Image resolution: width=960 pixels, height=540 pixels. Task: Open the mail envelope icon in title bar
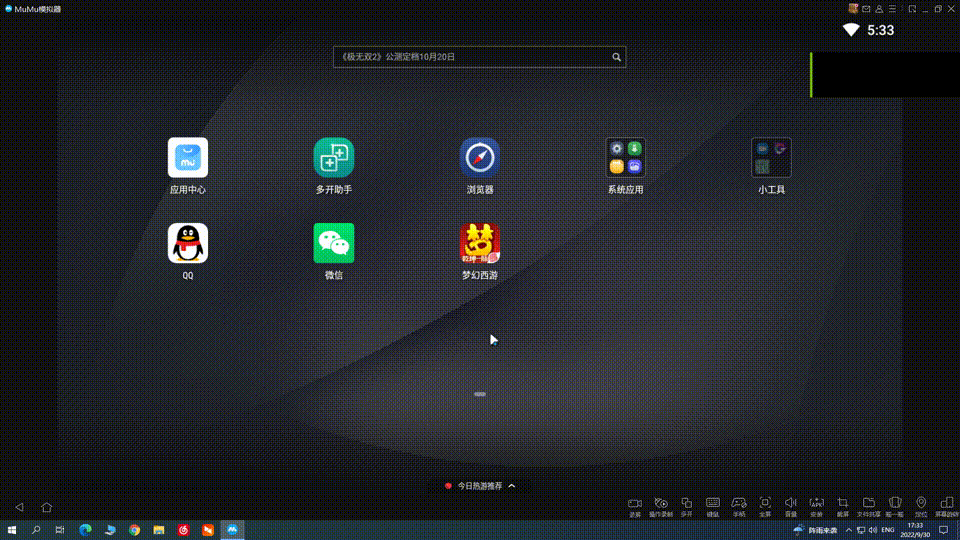(866, 9)
